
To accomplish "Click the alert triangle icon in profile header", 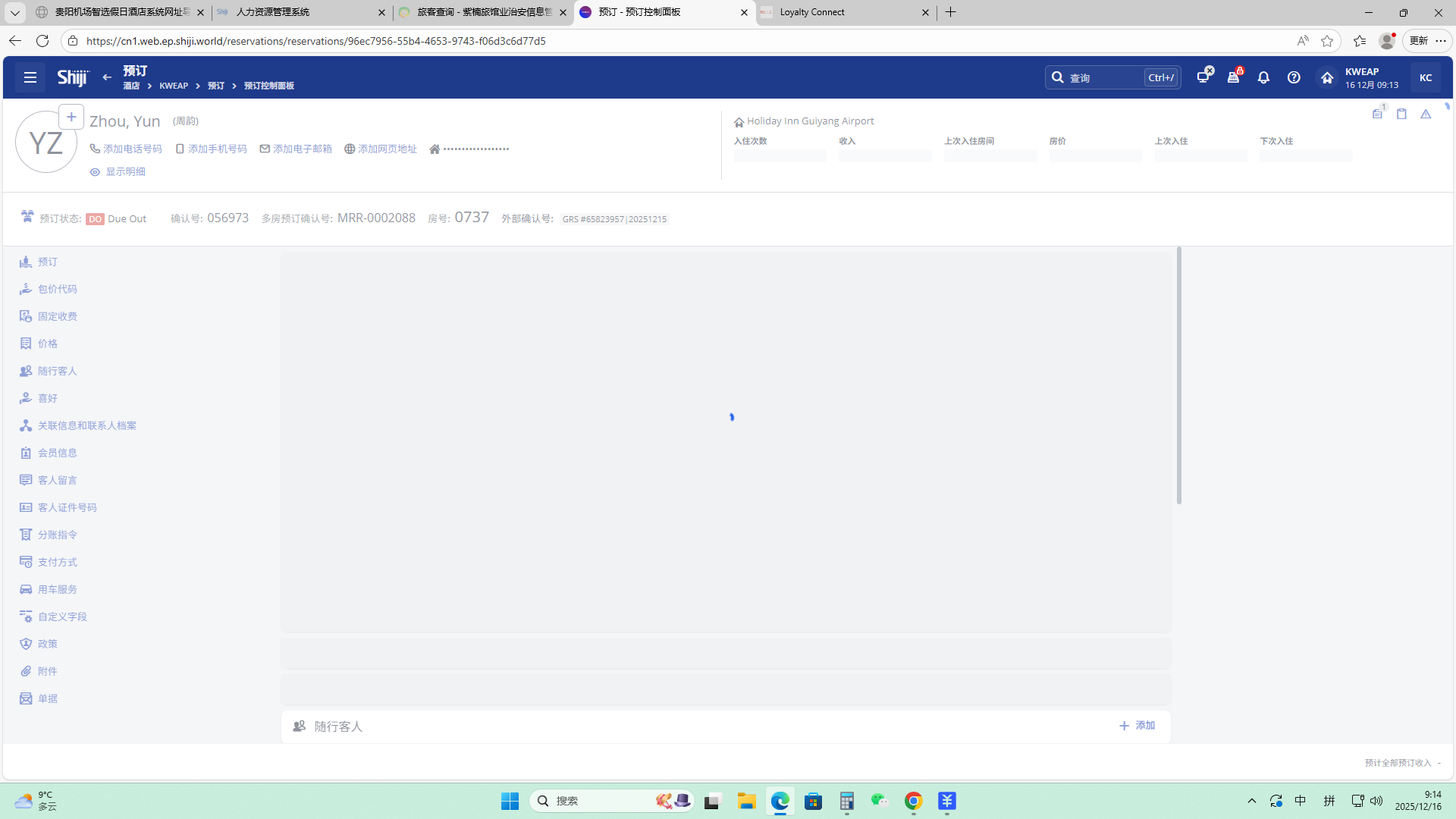I will click(x=1426, y=114).
